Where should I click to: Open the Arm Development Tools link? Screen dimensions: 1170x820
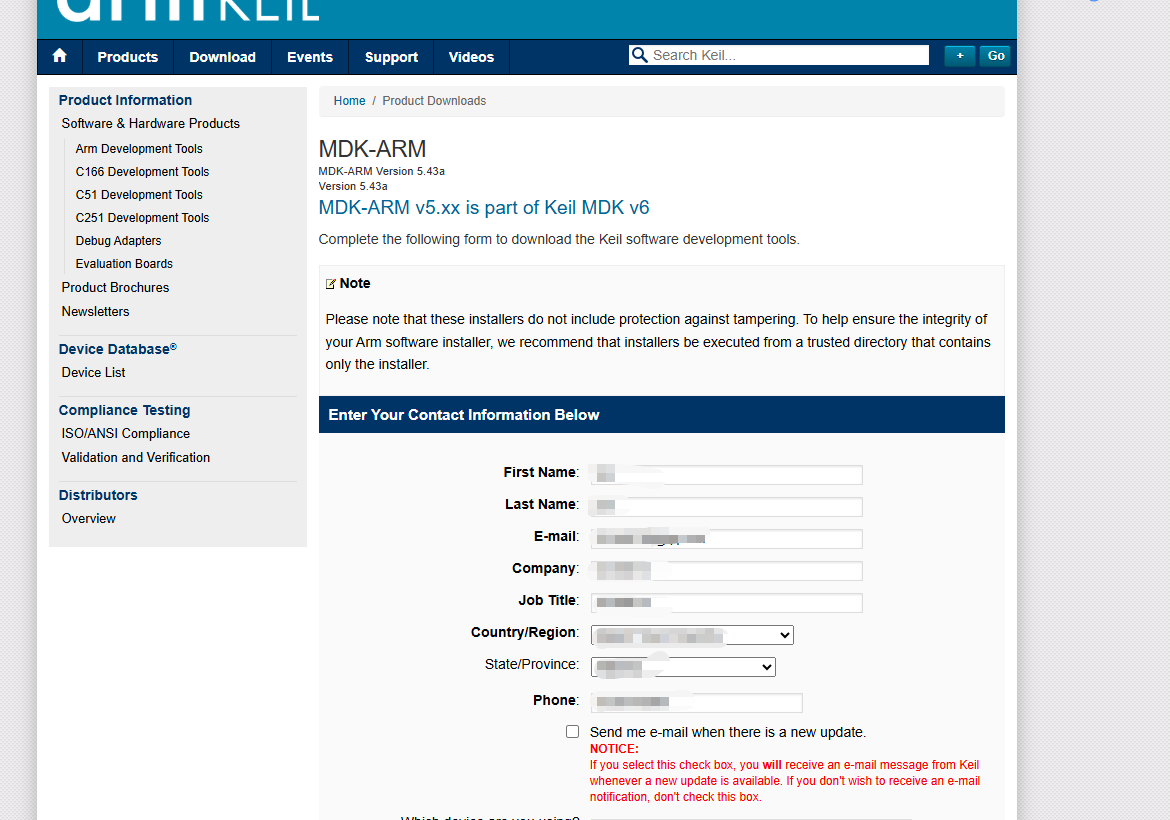tap(139, 149)
